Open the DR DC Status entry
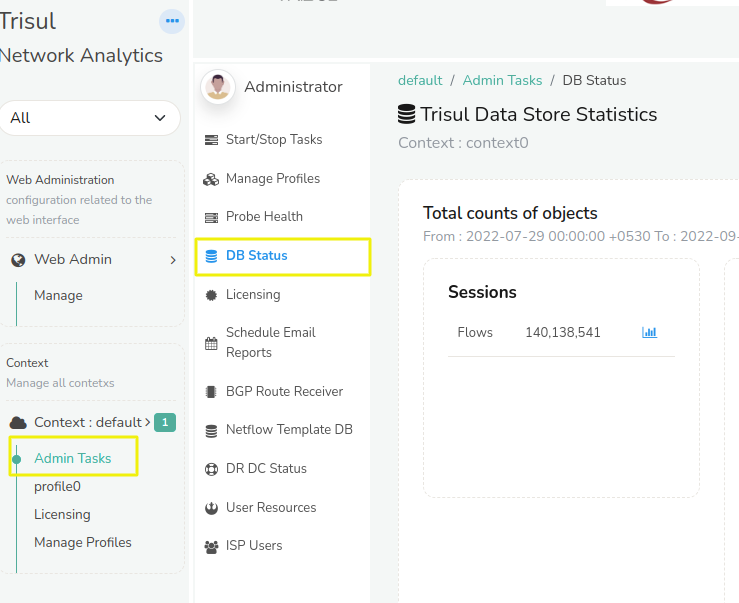 pyautogui.click(x=266, y=469)
